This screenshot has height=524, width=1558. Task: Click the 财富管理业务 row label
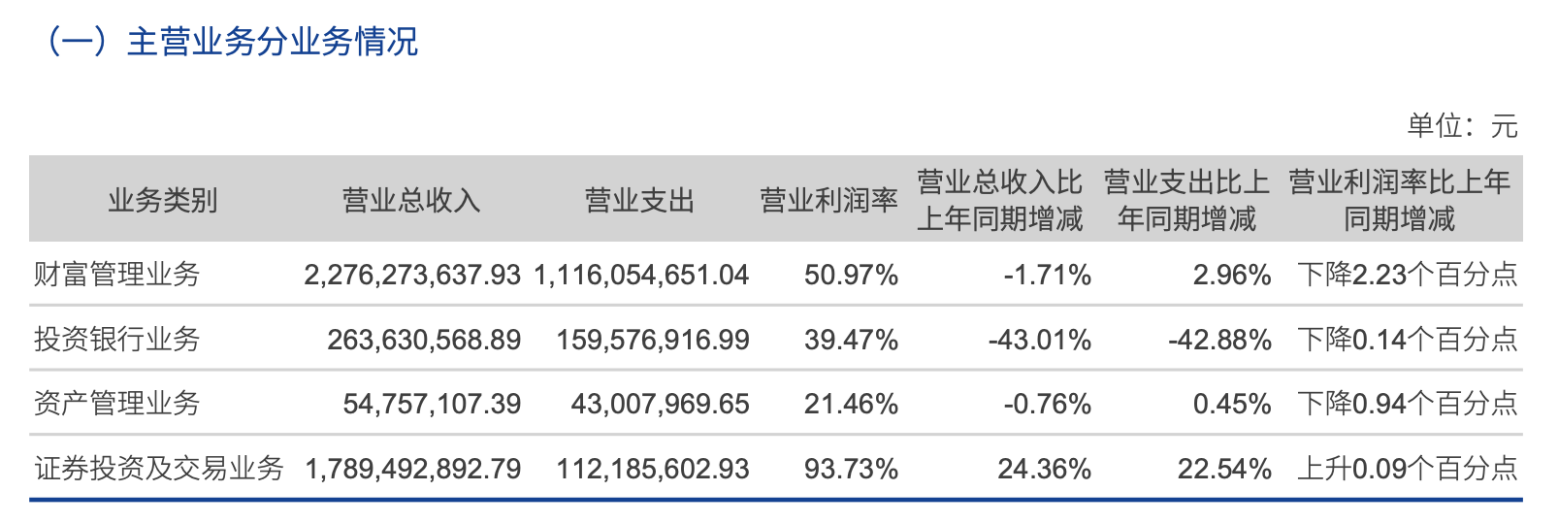[x=117, y=275]
